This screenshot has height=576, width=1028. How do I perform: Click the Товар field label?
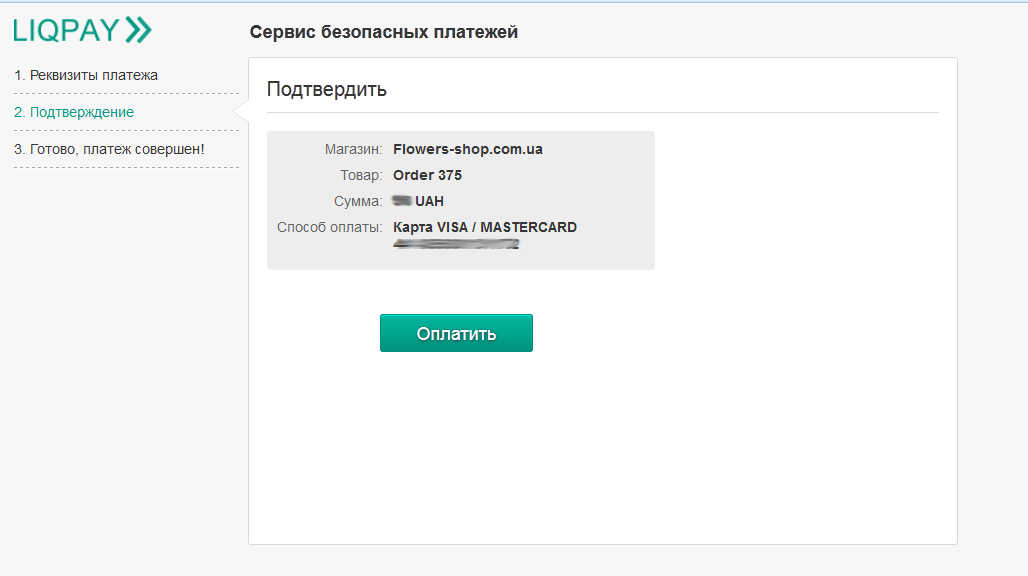click(x=360, y=175)
